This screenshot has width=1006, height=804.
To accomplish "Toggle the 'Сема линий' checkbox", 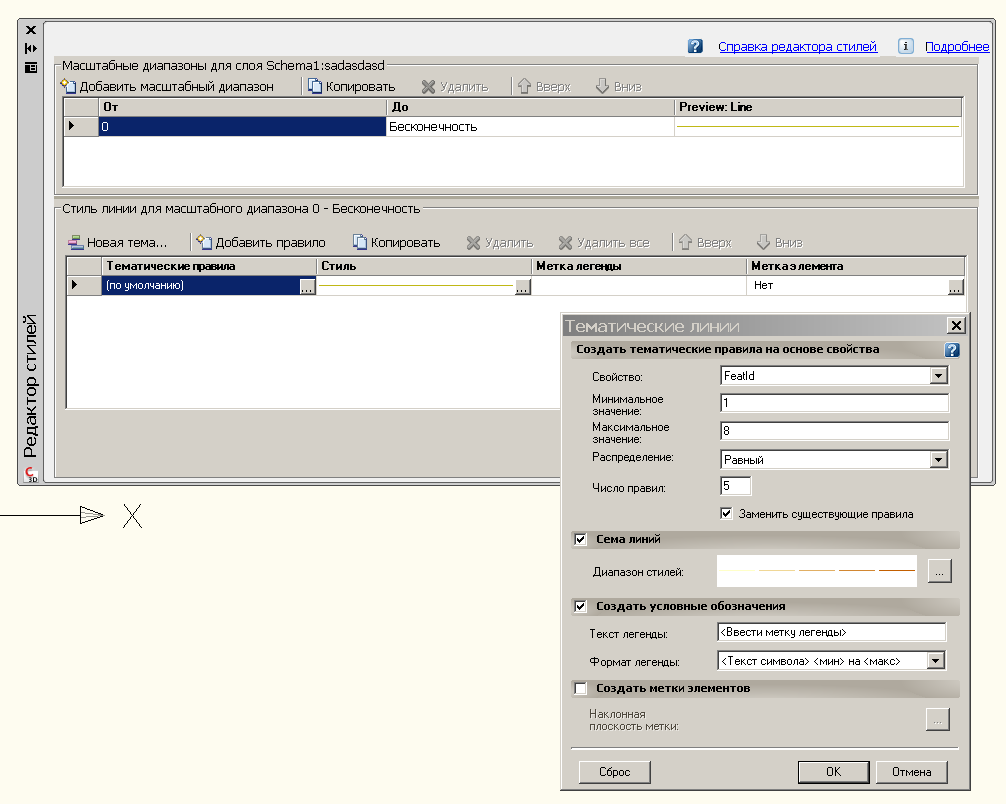I will pos(580,540).
